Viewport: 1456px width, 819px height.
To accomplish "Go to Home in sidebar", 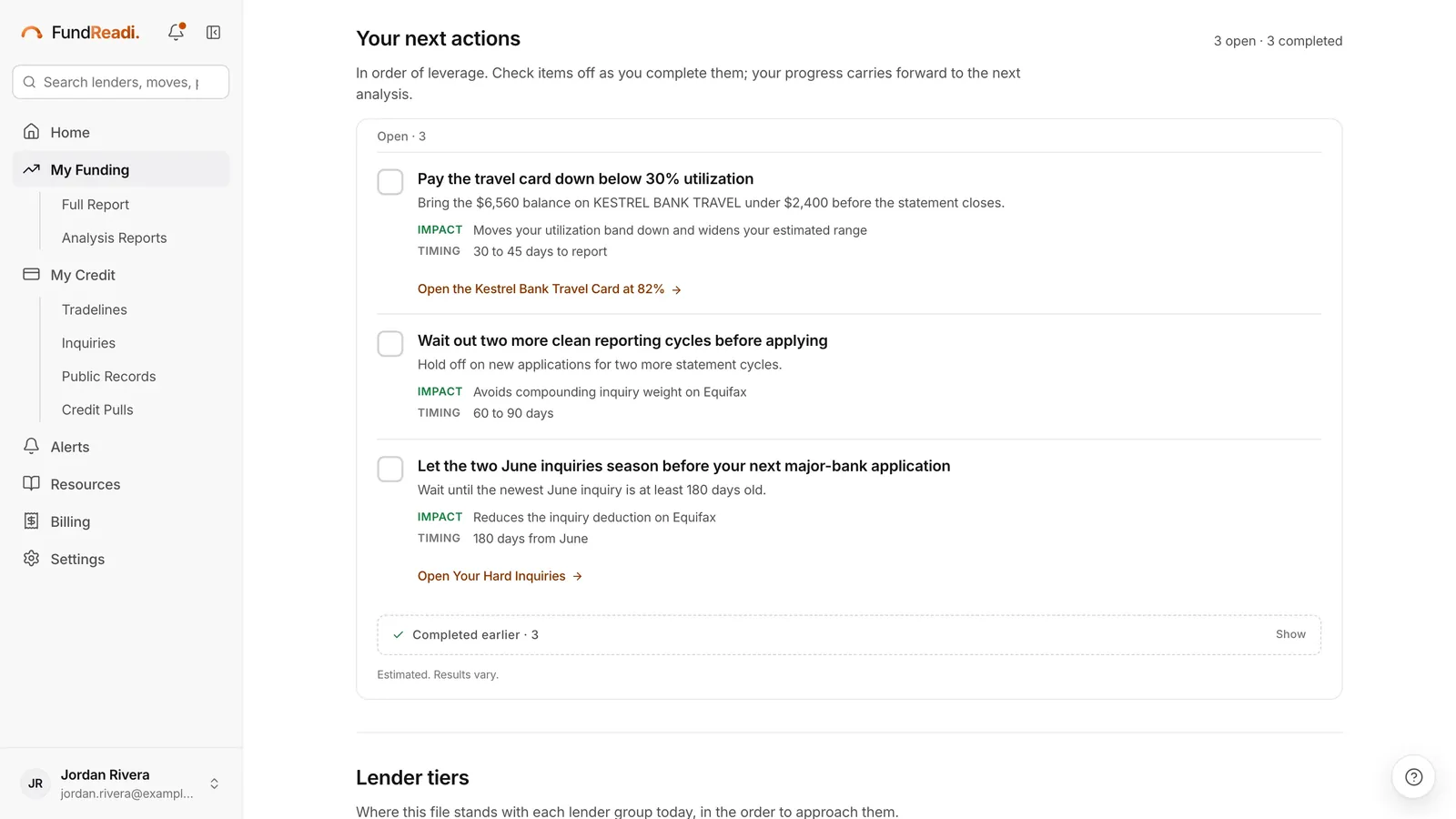I will coord(121,132).
